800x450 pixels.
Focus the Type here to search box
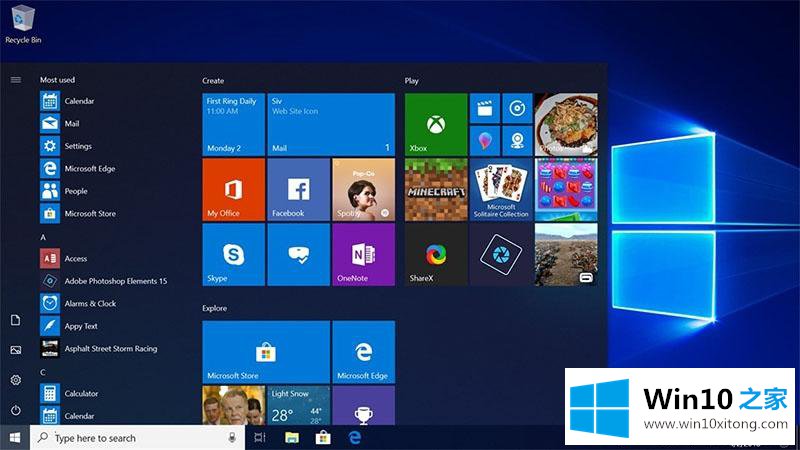[137, 438]
